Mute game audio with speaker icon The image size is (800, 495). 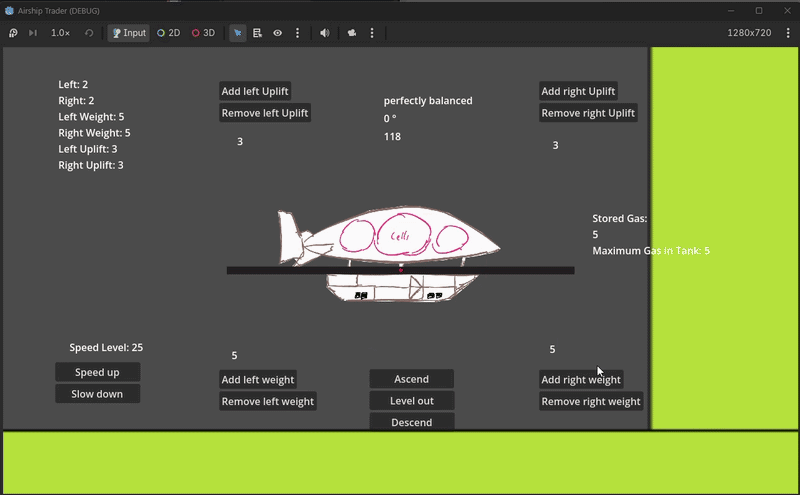pyautogui.click(x=324, y=33)
